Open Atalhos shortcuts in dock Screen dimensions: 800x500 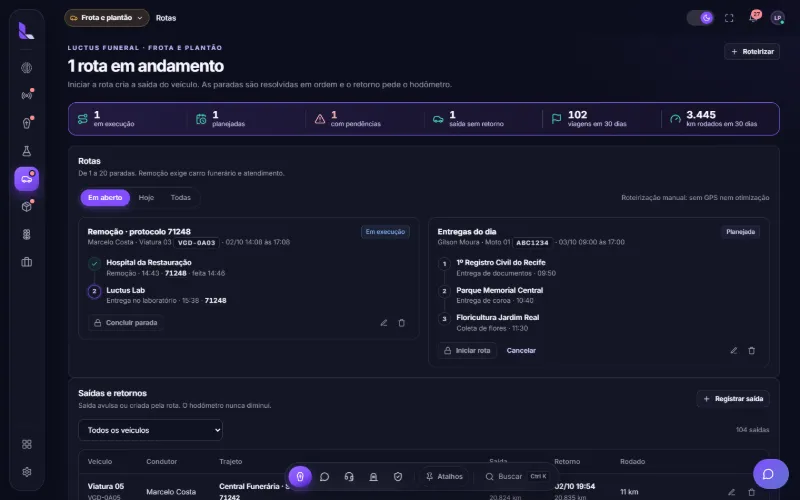click(x=444, y=477)
